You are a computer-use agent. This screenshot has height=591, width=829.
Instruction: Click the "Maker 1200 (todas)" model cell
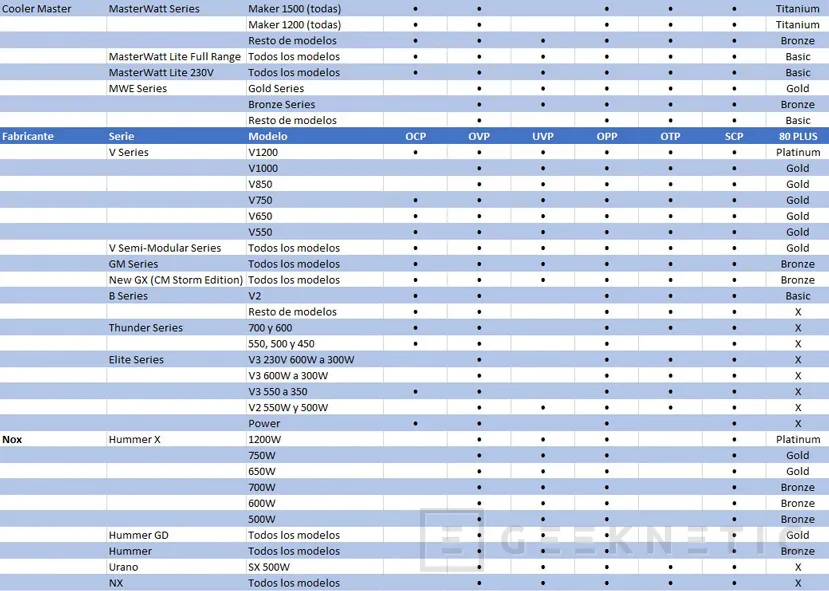pyautogui.click(x=294, y=24)
